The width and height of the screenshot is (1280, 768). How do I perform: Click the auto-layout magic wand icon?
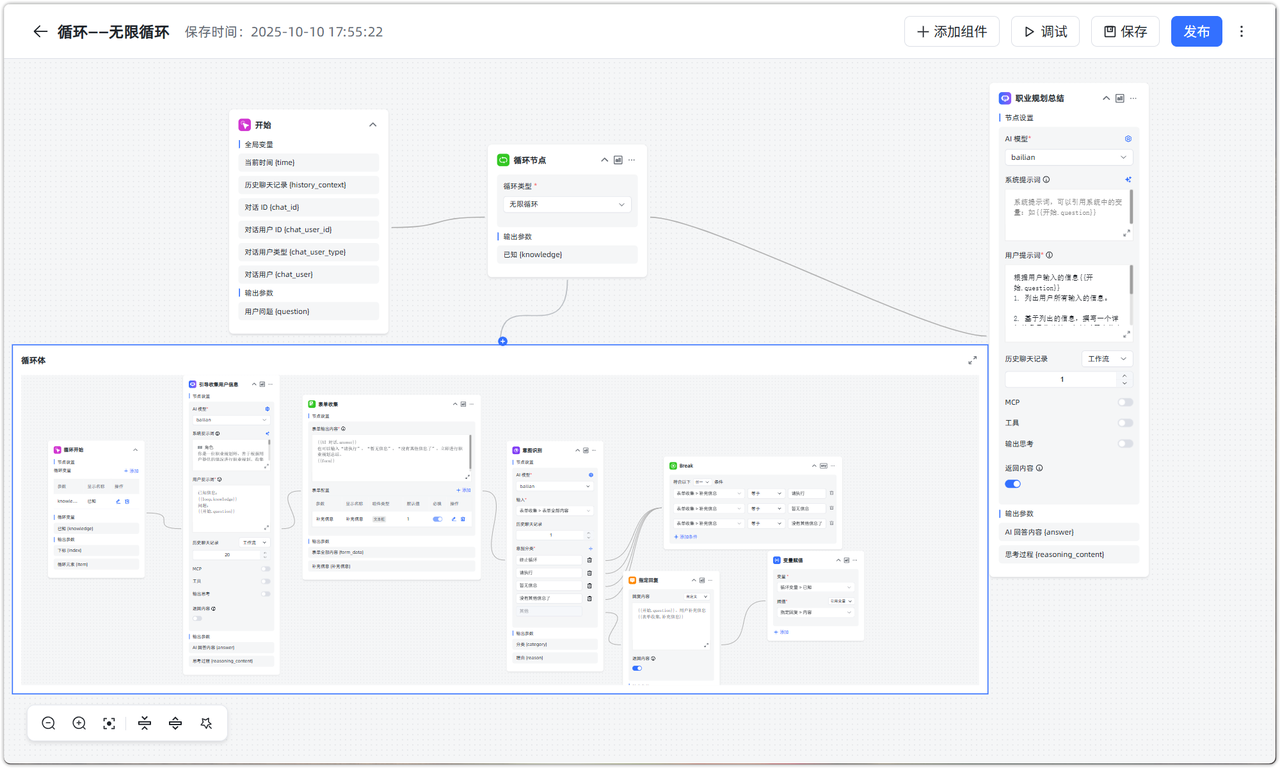pyautogui.click(x=206, y=723)
